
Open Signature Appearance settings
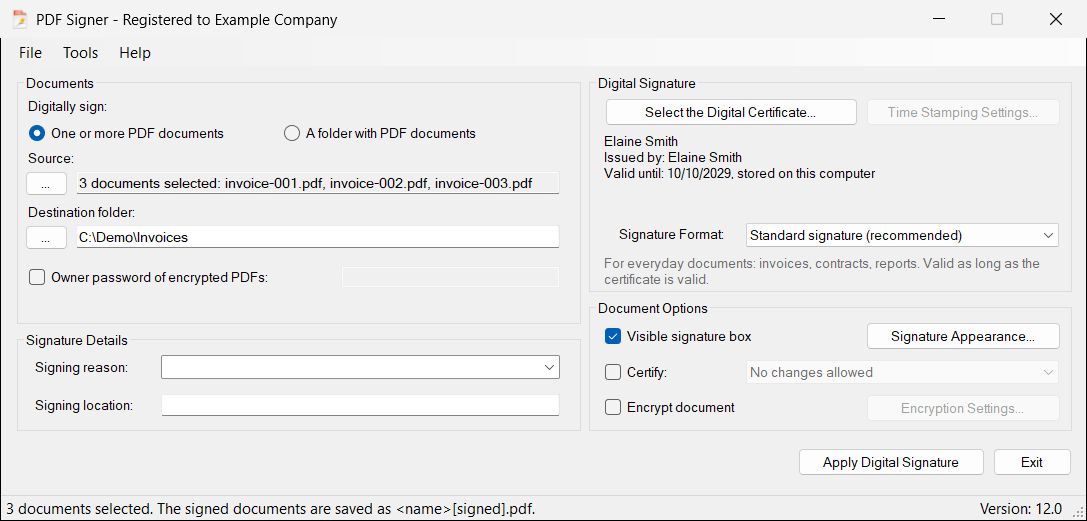click(x=963, y=336)
